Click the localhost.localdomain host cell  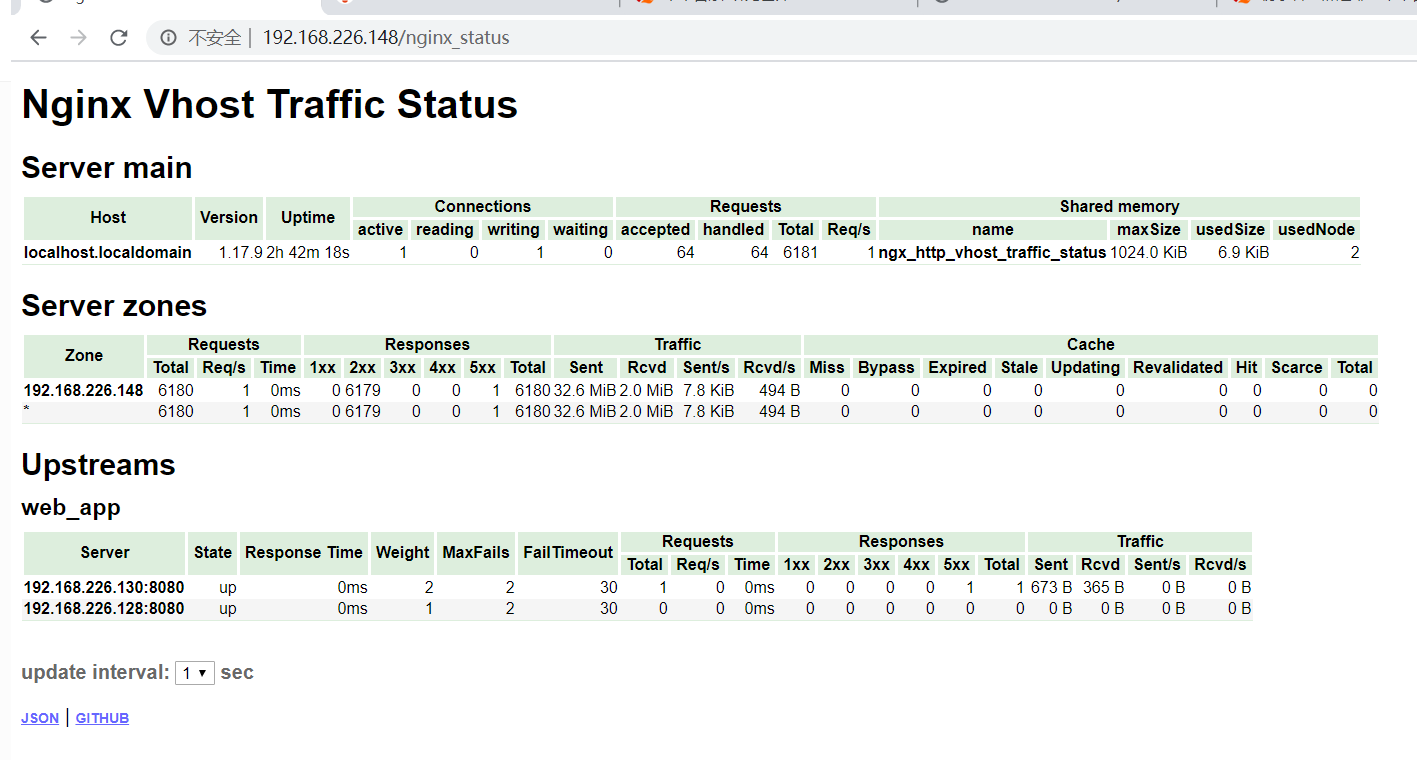(x=108, y=252)
